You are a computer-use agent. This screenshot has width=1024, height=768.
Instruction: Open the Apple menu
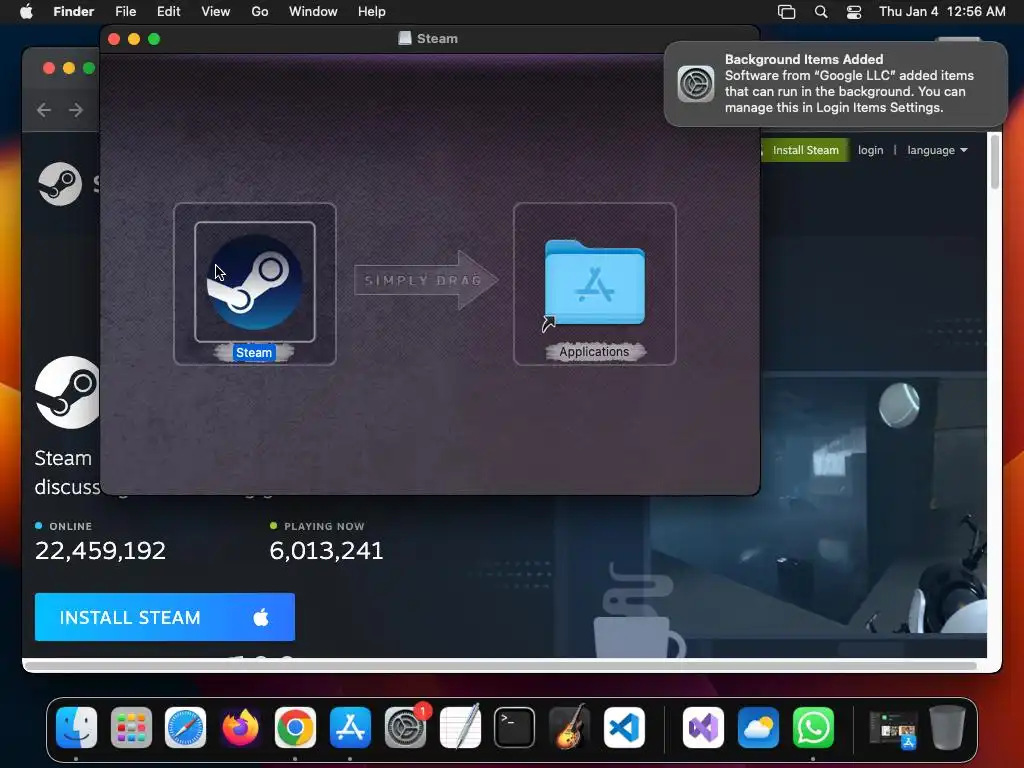click(26, 12)
